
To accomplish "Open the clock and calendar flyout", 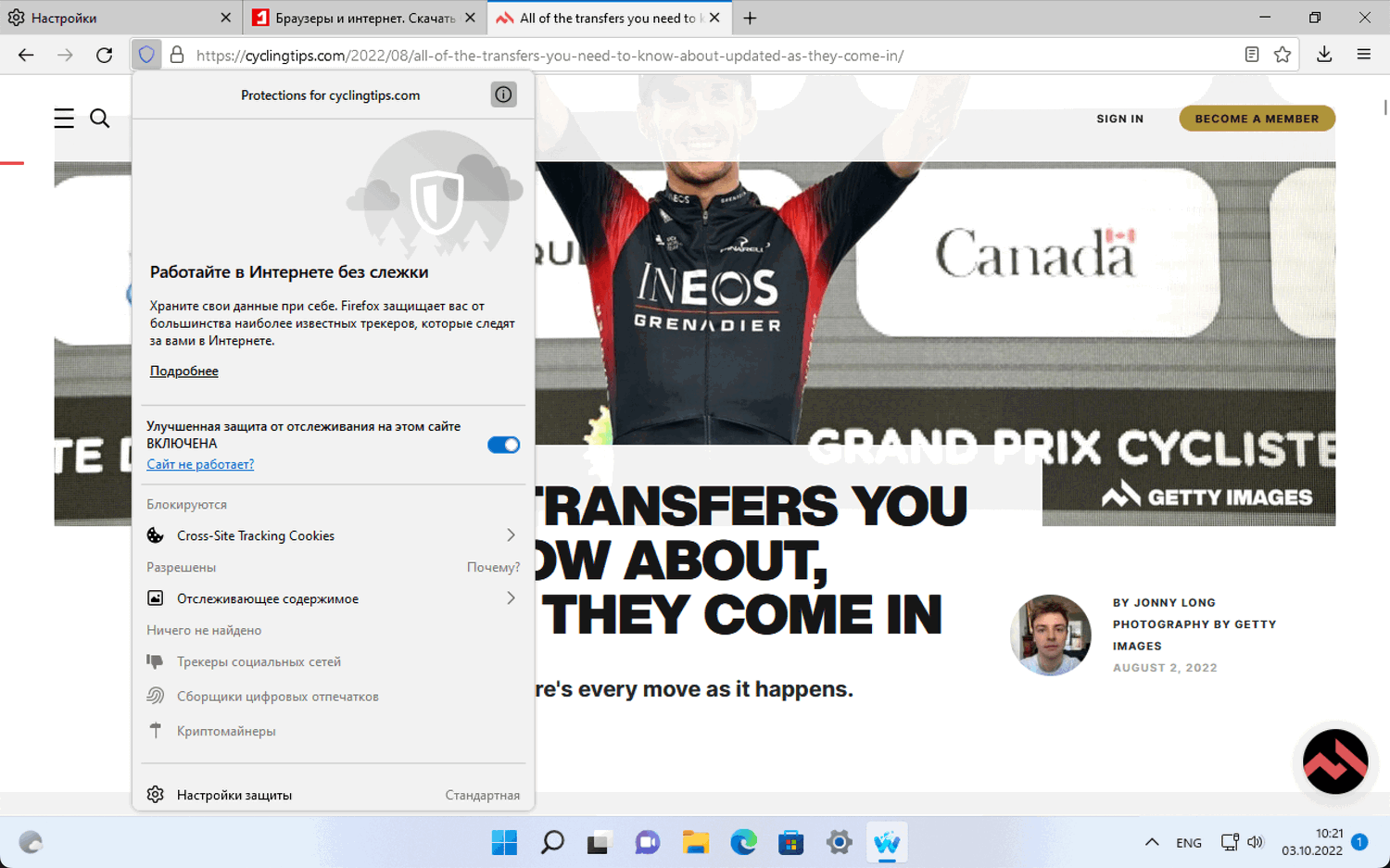I will click(1312, 842).
